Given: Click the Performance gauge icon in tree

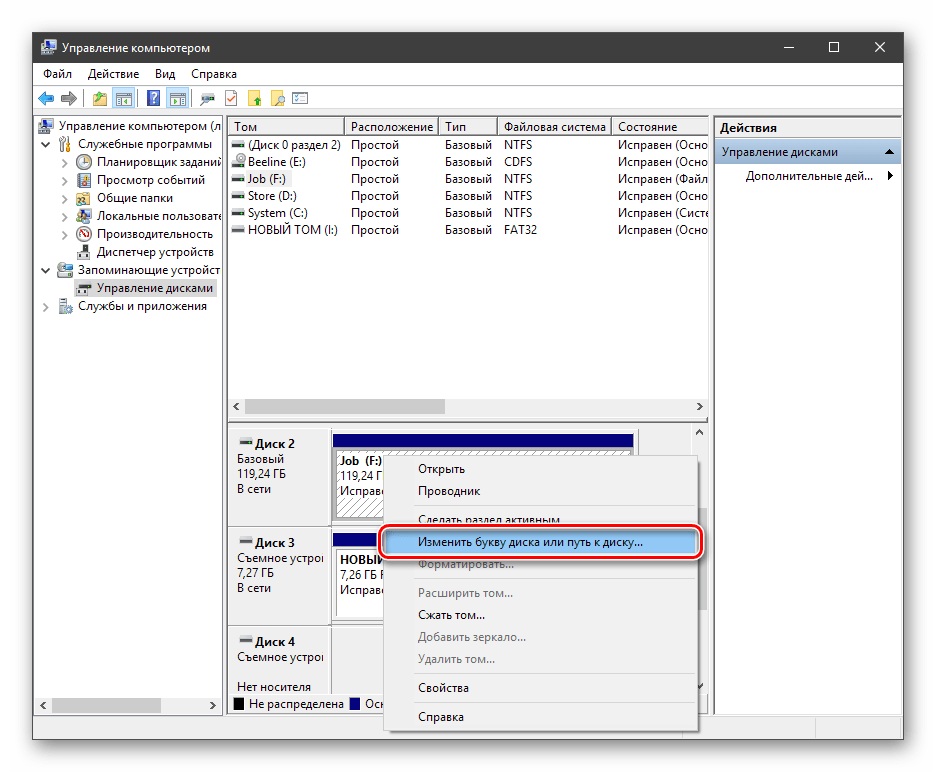Looking at the screenshot, I should tap(85, 234).
